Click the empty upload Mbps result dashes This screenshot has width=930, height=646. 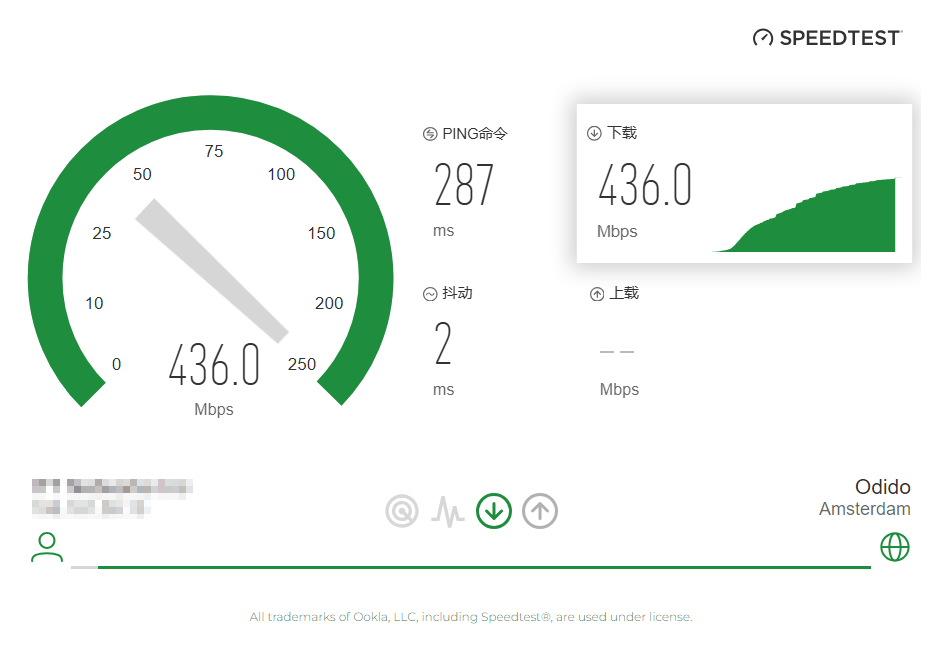[x=617, y=352]
